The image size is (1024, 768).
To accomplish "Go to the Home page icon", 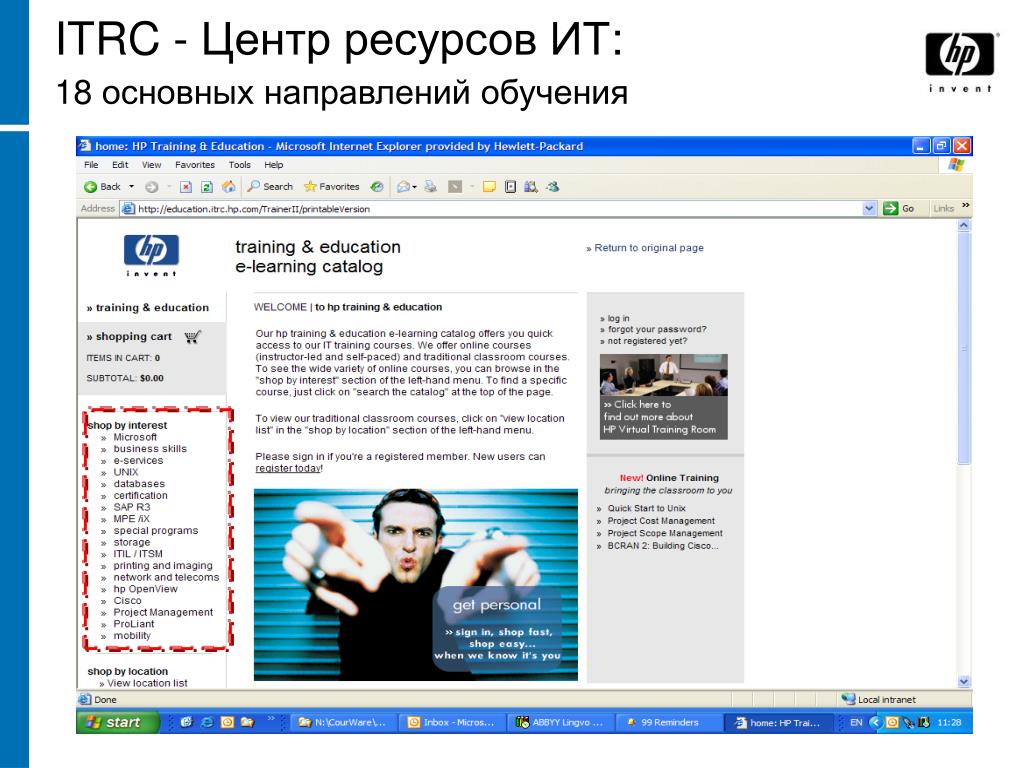I will coord(229,187).
